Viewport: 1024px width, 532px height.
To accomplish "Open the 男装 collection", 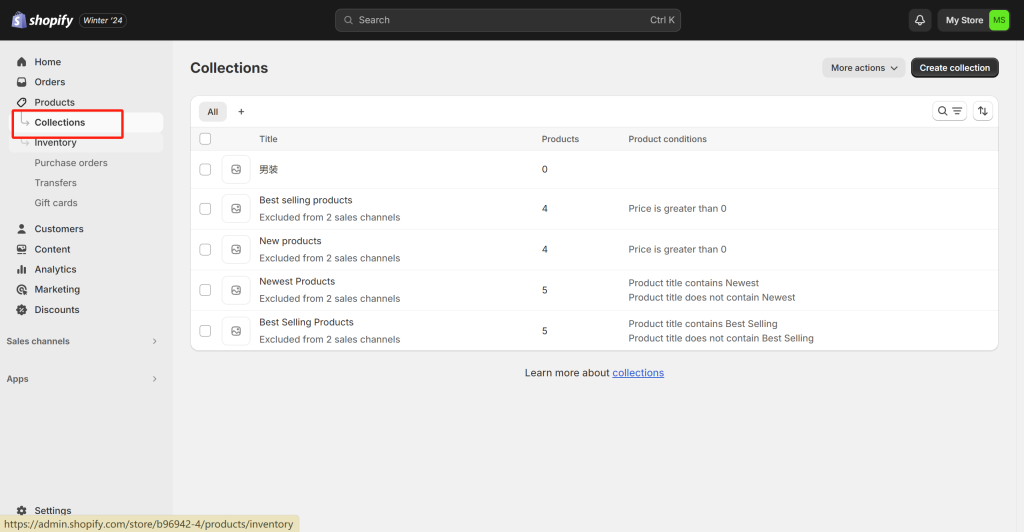I will pos(268,170).
